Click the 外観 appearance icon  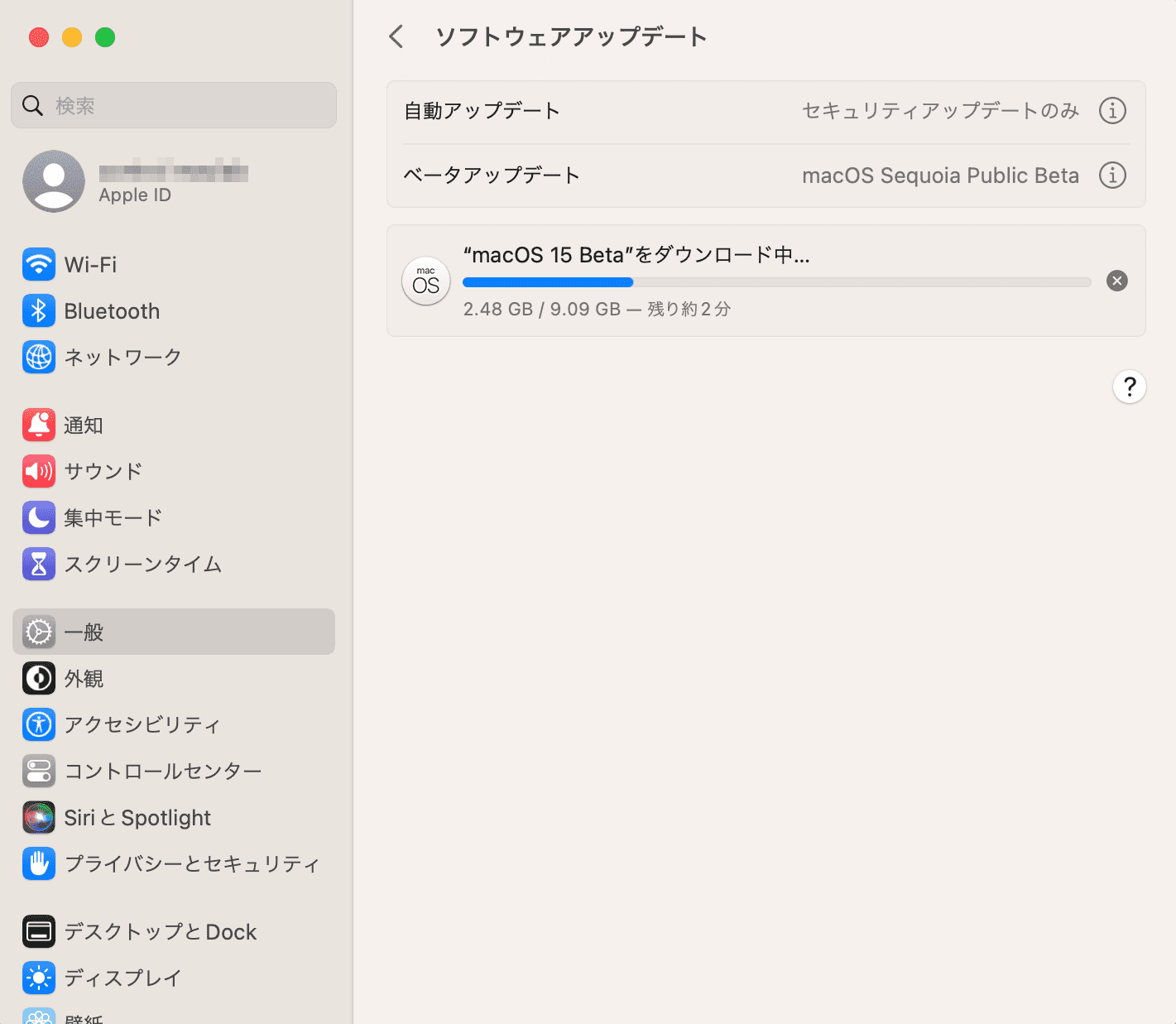point(39,678)
